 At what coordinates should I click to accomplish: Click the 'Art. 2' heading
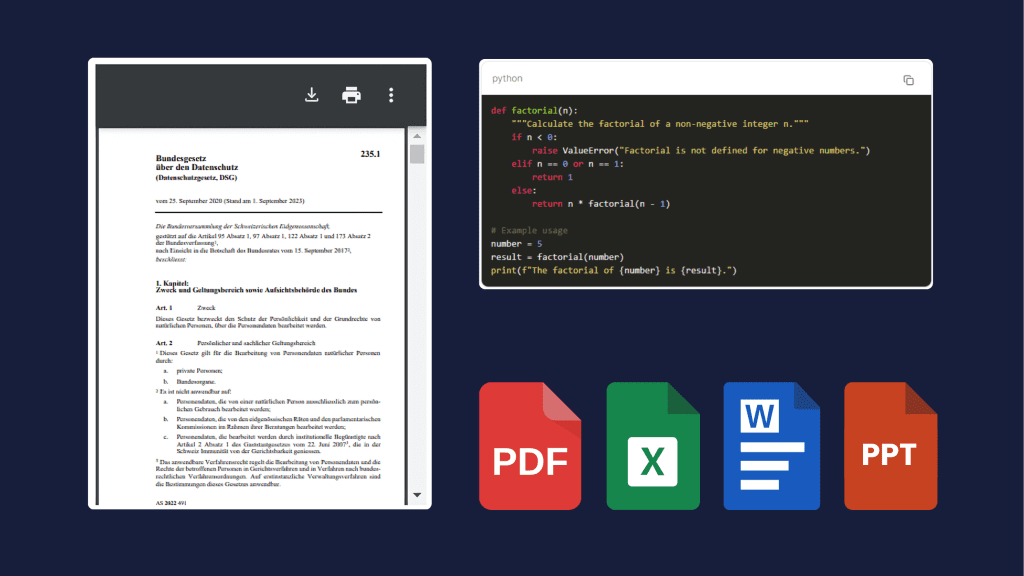164,343
